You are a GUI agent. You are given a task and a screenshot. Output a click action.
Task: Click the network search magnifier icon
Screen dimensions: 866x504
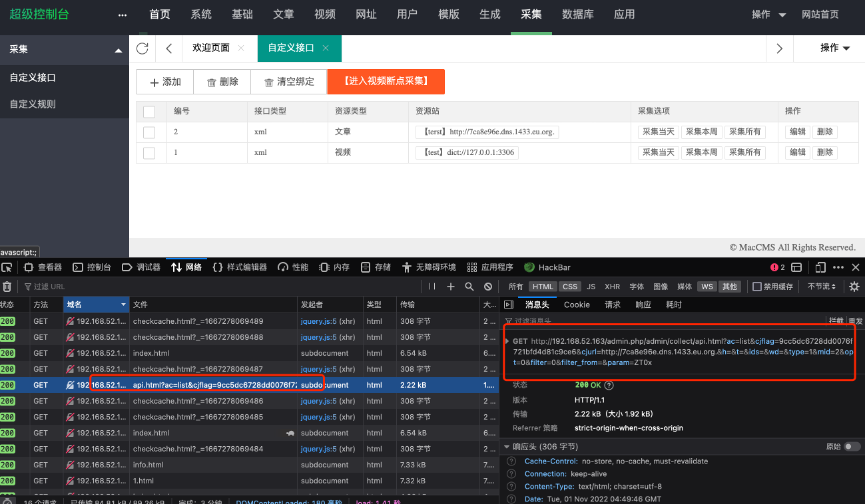pyautogui.click(x=469, y=287)
